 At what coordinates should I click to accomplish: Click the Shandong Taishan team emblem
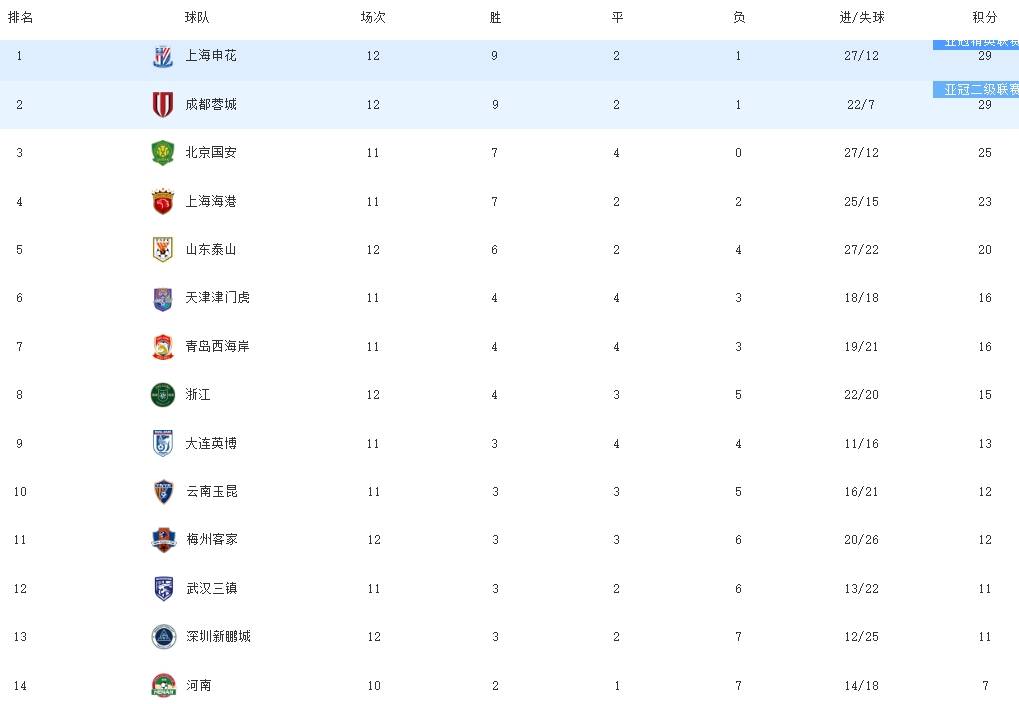coord(162,250)
